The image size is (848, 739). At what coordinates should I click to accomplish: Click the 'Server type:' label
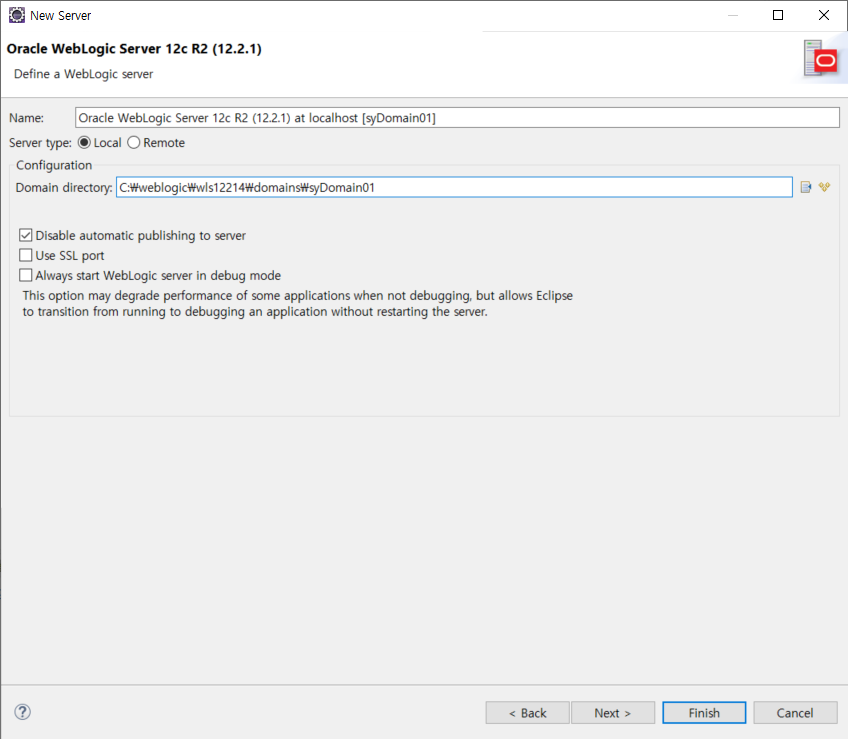[40, 143]
